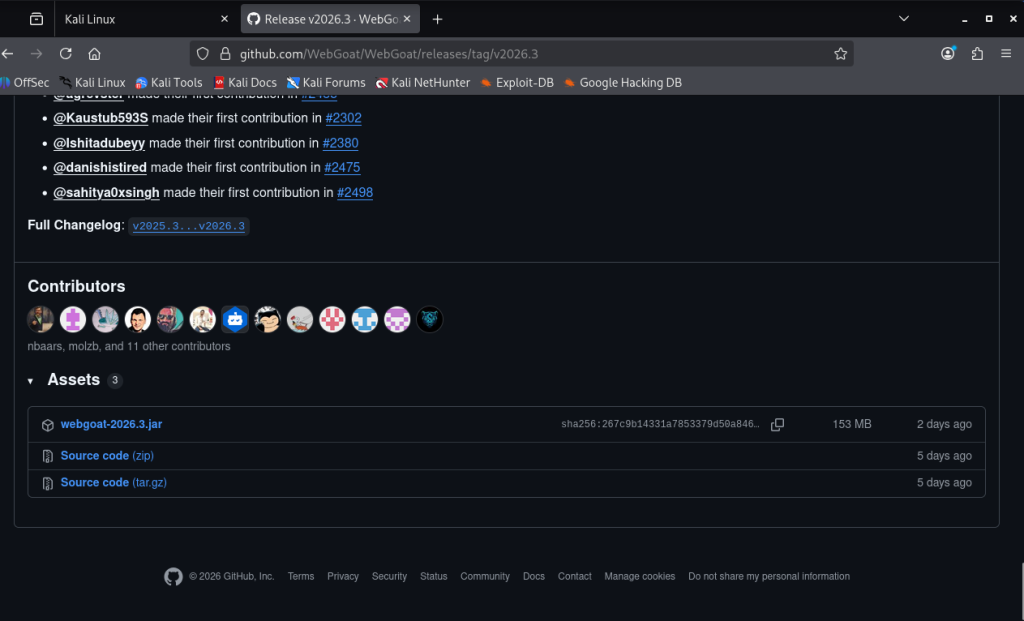
Task: Click Manage cookies in the footer
Action: [639, 577]
